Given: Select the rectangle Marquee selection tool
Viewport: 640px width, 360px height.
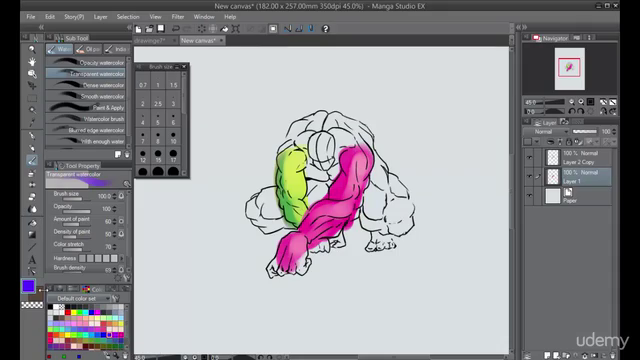Looking at the screenshot, I should (32, 98).
